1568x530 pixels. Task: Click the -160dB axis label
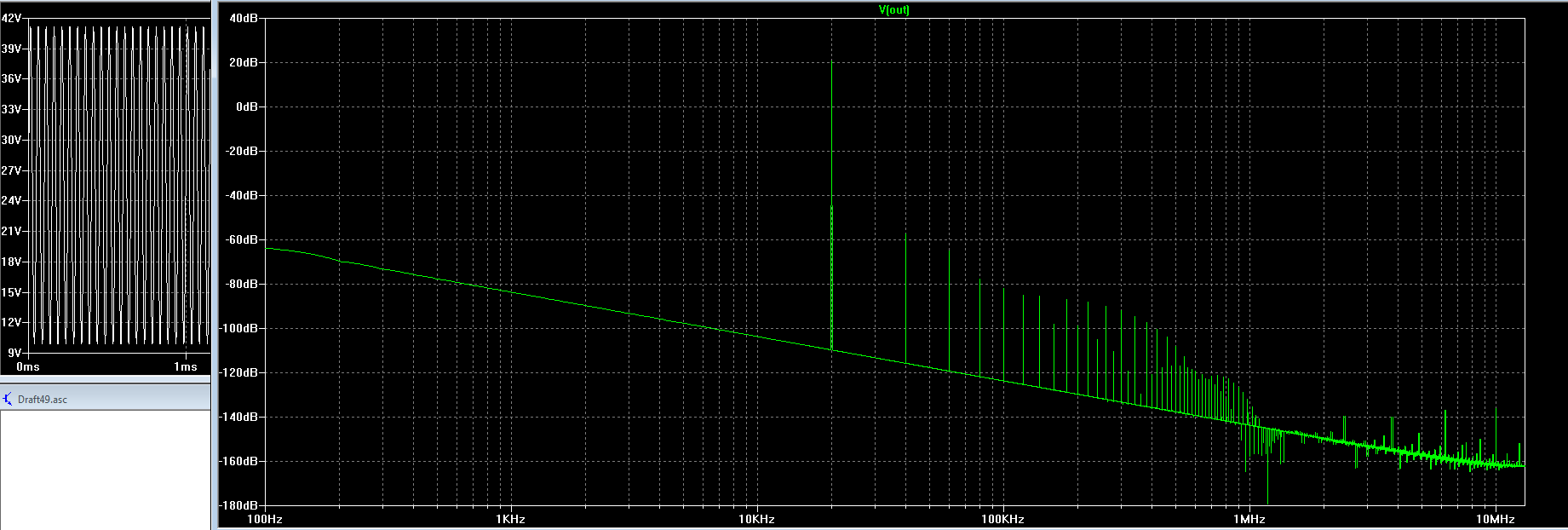tap(239, 462)
